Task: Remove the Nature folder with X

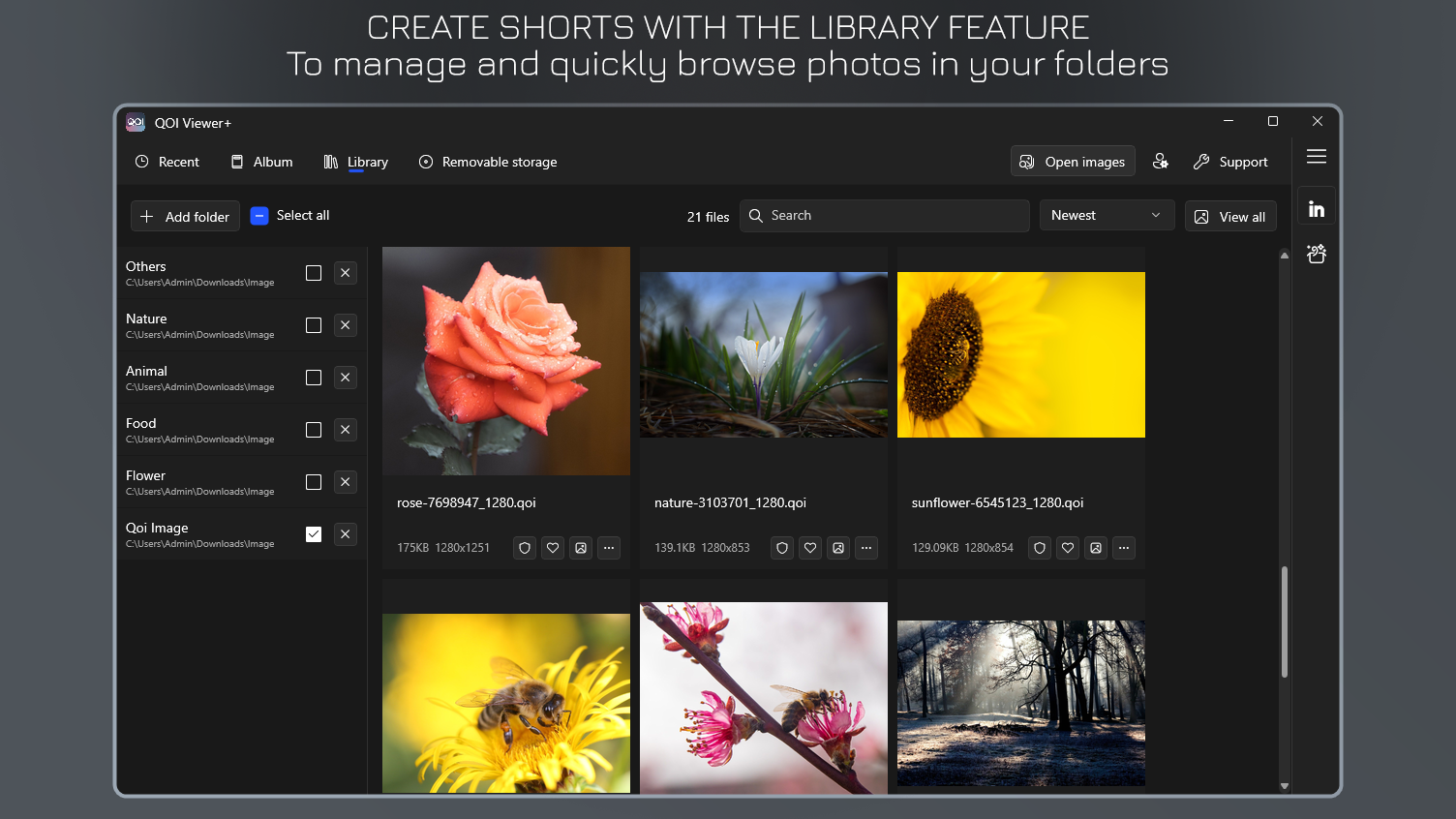Action: pyautogui.click(x=346, y=325)
